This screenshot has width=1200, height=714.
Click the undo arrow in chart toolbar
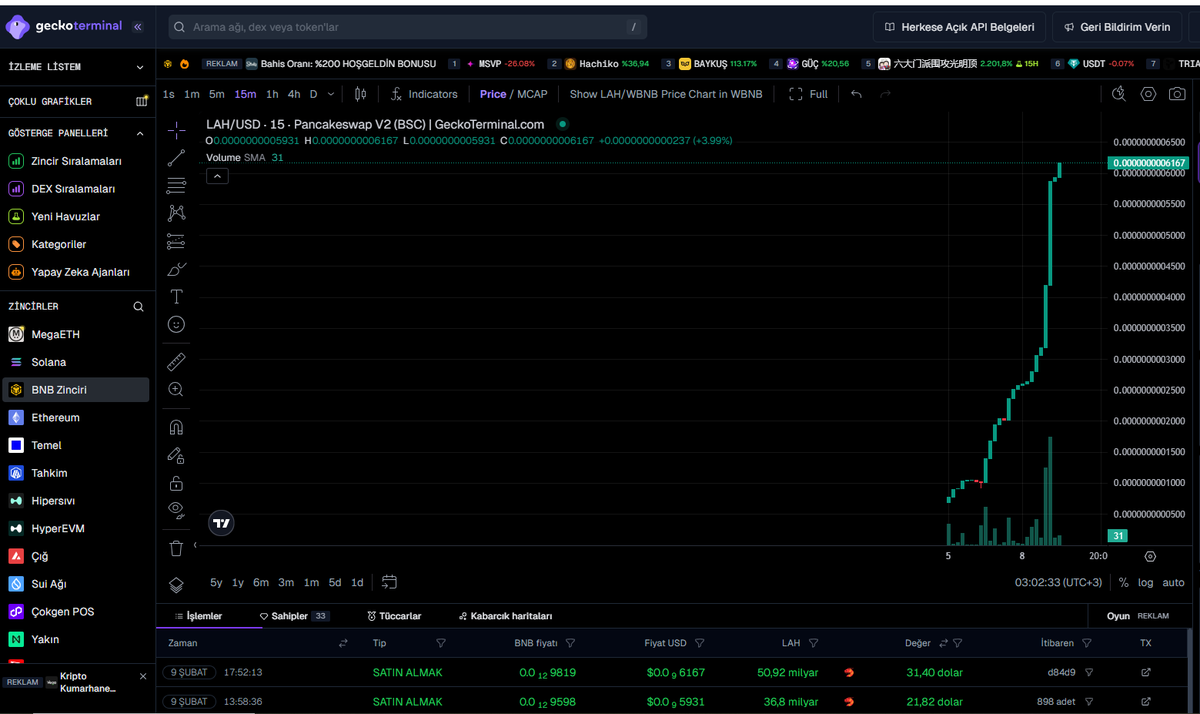[x=856, y=94]
